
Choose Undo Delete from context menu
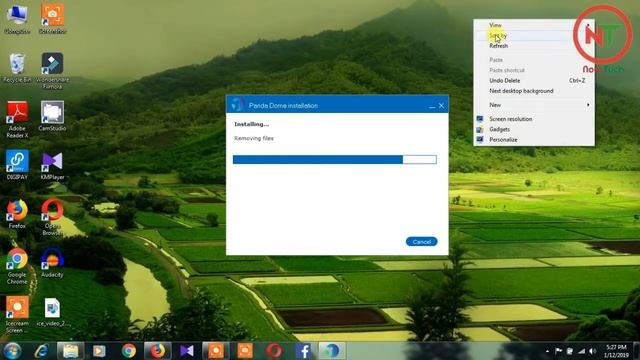click(x=534, y=80)
